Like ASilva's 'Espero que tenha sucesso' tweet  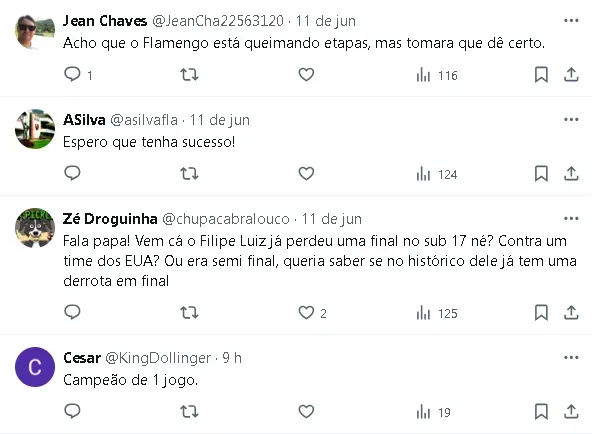click(x=306, y=174)
